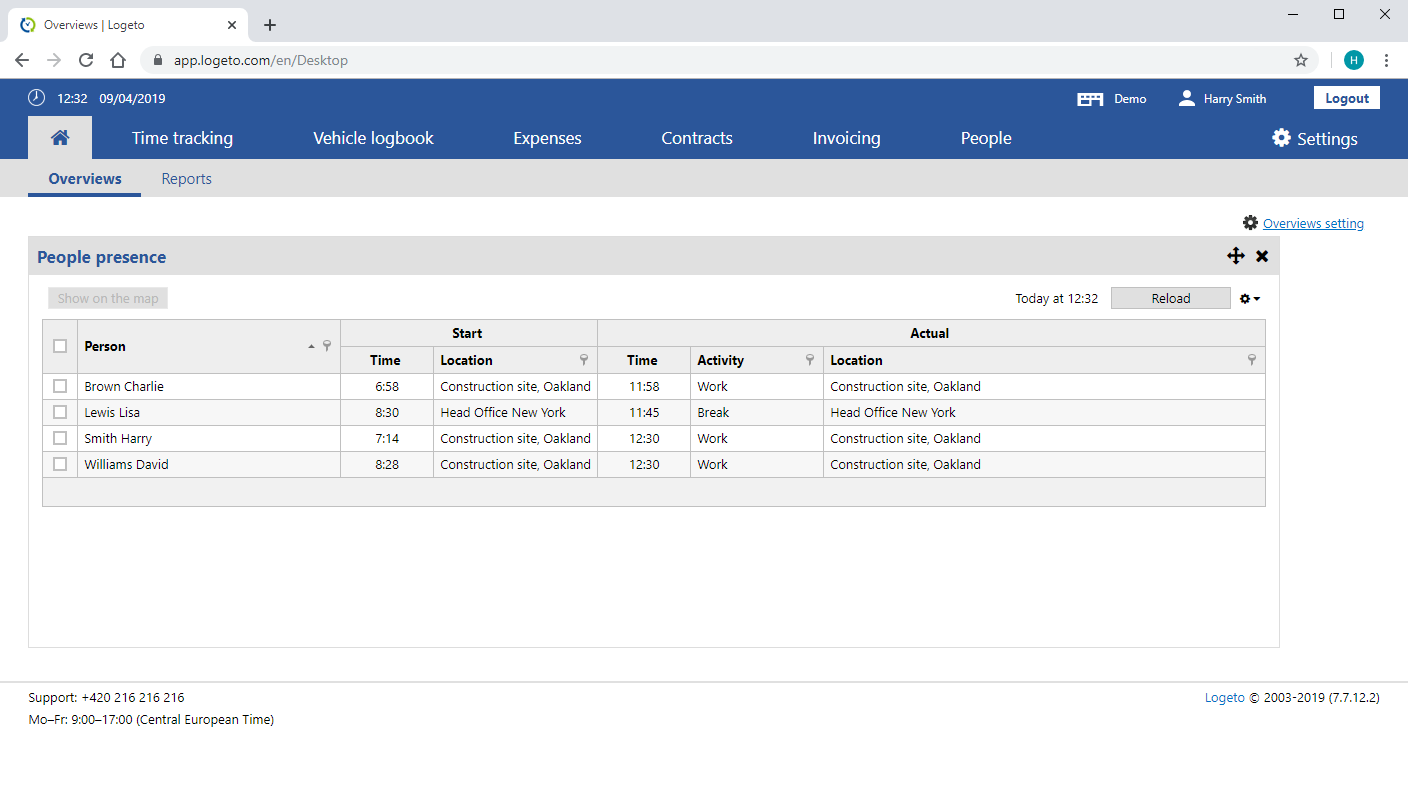1408x797 pixels.
Task: Click the Demo company name
Action: (1130, 99)
